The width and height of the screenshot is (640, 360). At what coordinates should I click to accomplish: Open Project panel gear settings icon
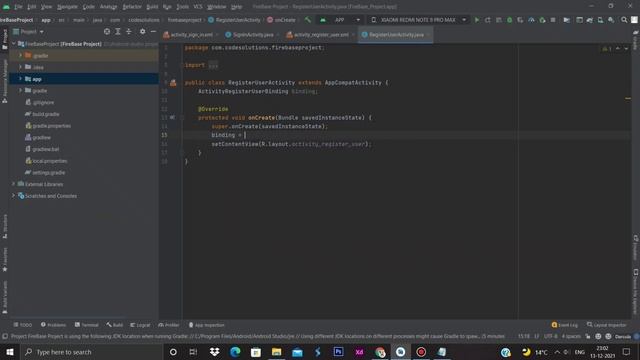[x=142, y=31]
